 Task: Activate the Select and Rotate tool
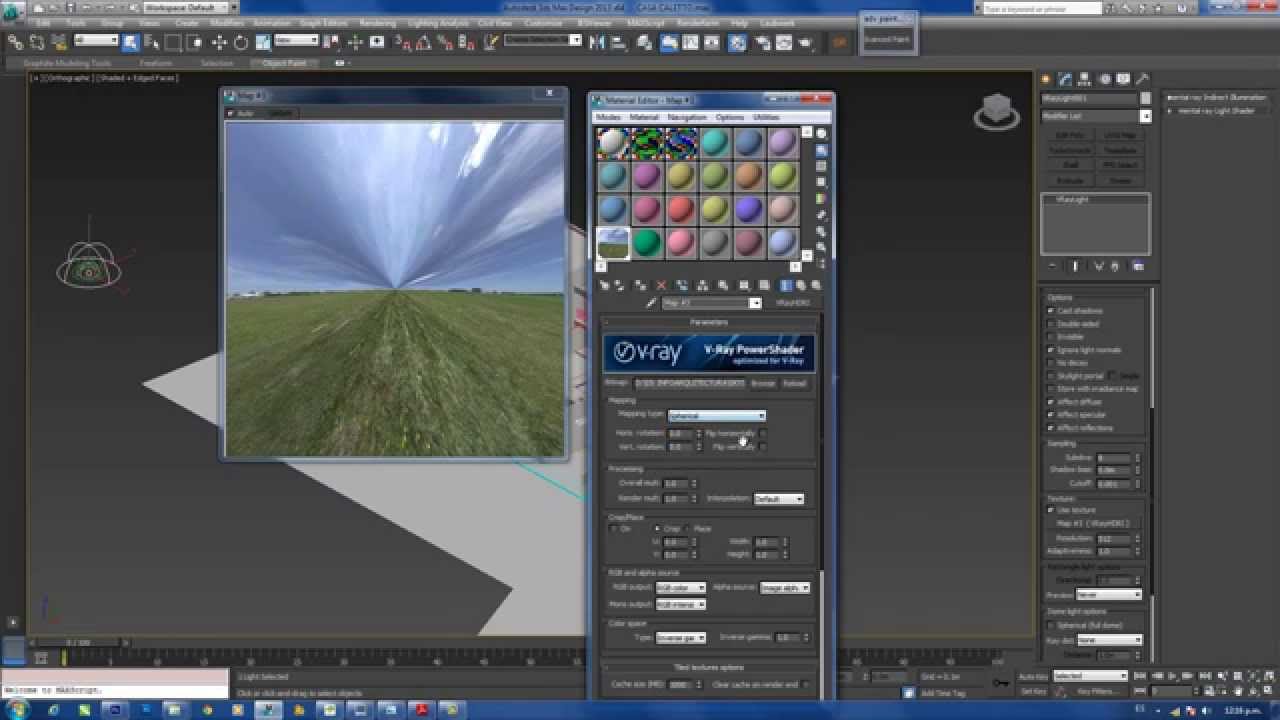pos(241,43)
